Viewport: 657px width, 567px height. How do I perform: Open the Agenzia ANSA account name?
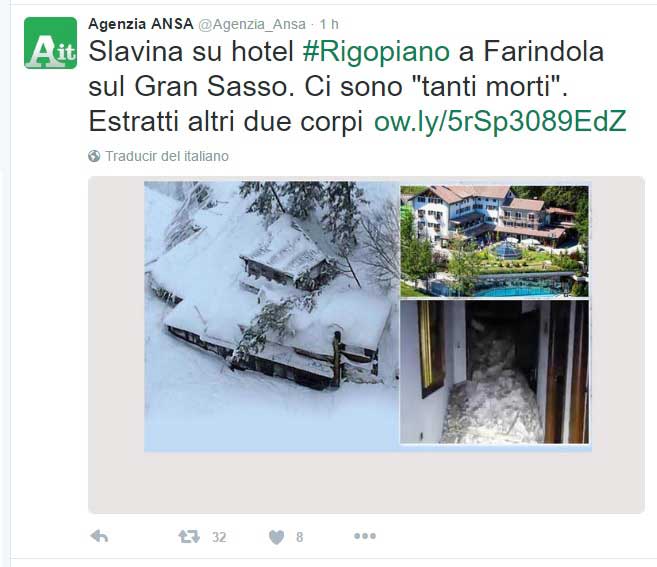(141, 24)
